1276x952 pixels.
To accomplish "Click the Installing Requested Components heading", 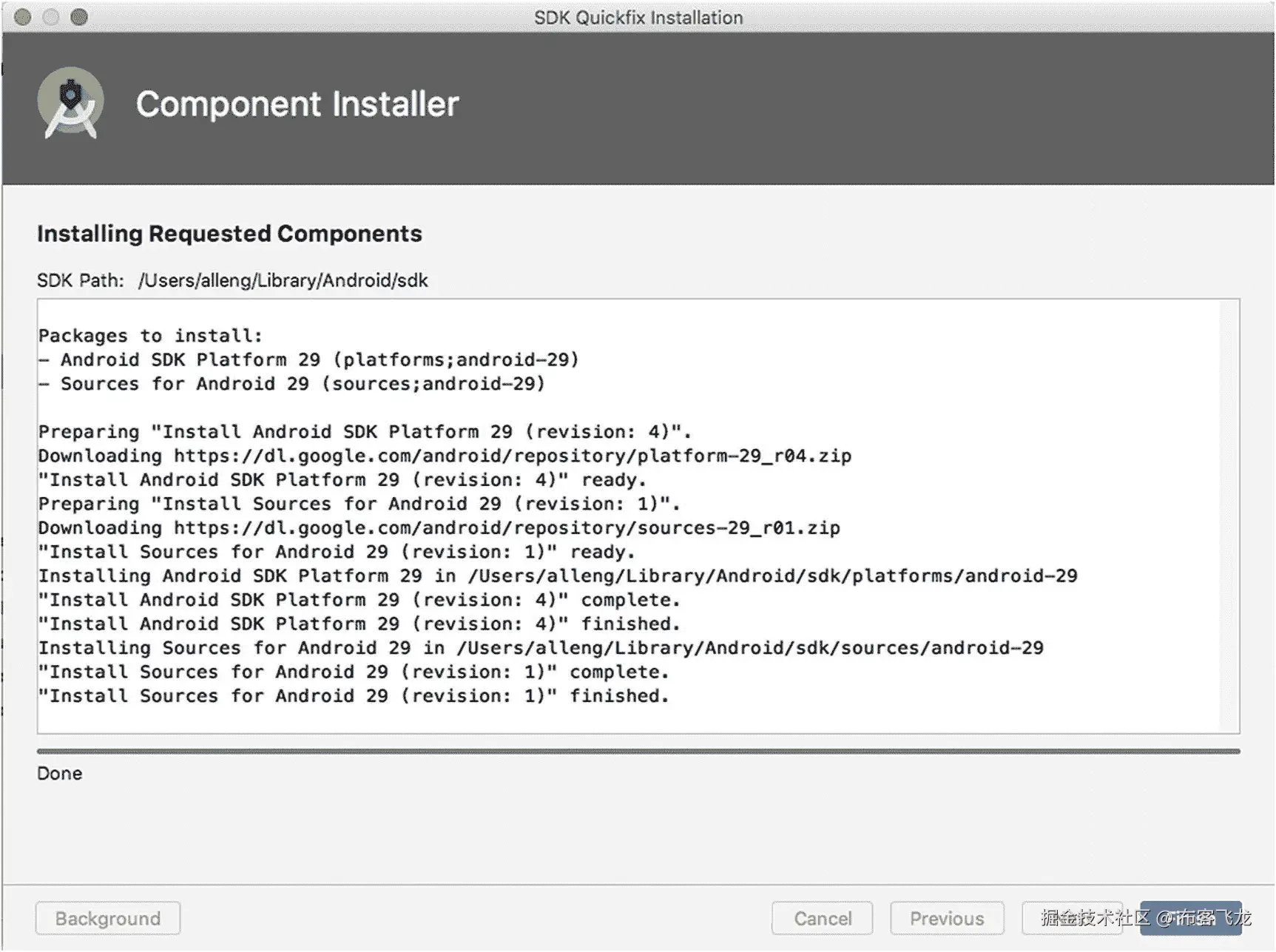I will 229,234.
